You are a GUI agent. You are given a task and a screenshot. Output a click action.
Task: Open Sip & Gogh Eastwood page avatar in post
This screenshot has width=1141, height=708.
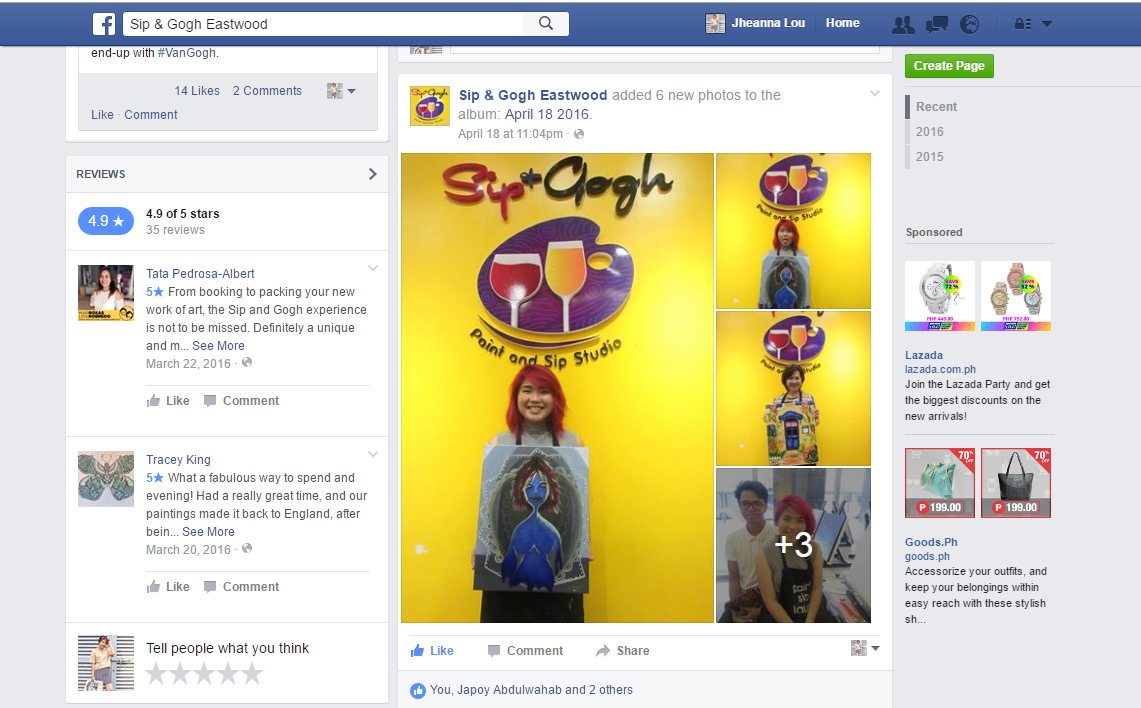[x=429, y=106]
